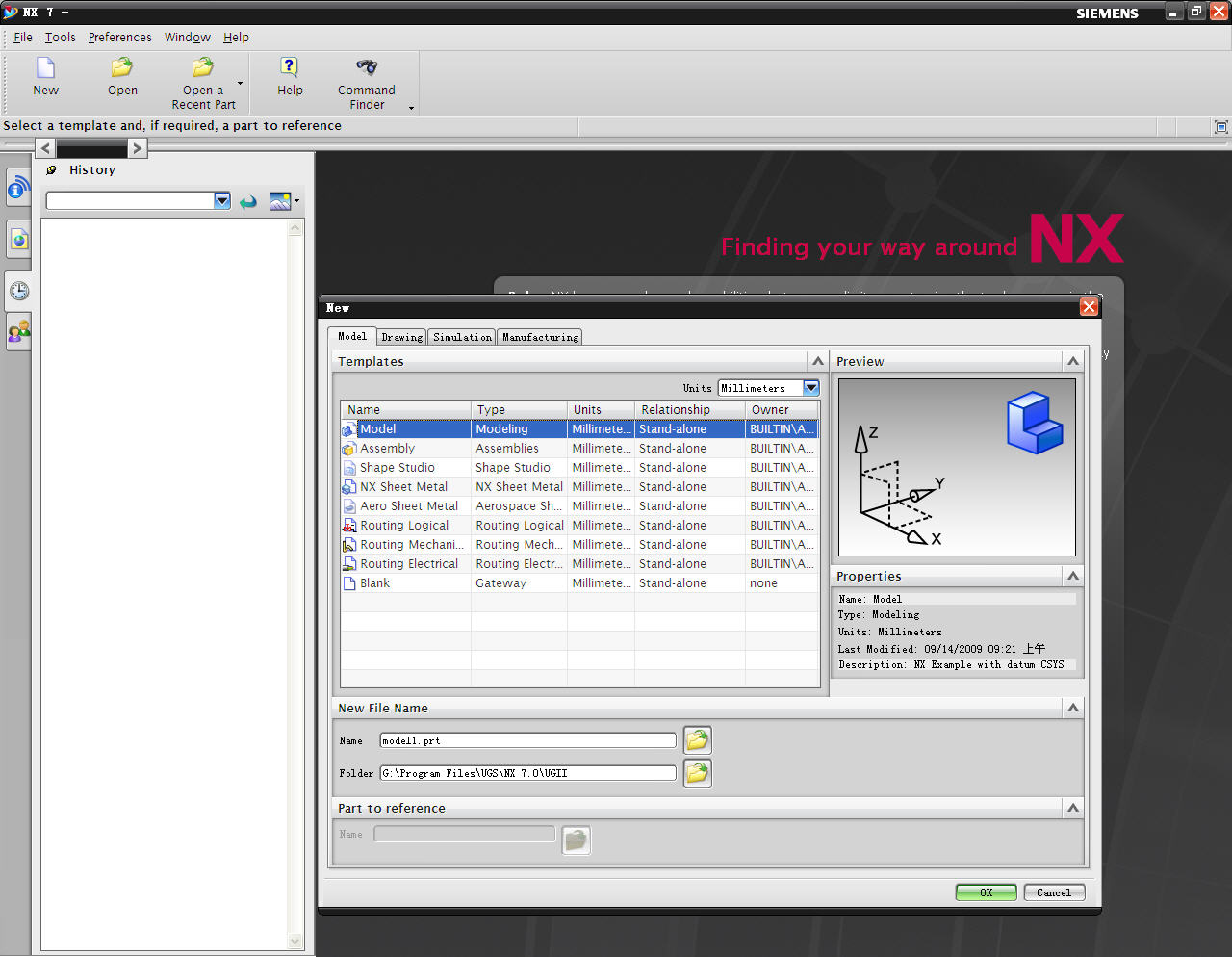Open the web browser palette sidebar icon
Screen dimensions: 1232x957
18,239
